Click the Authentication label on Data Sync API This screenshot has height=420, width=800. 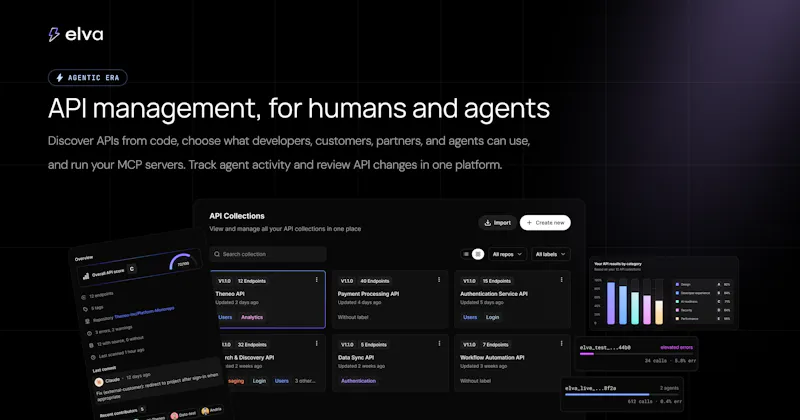[x=358, y=381]
